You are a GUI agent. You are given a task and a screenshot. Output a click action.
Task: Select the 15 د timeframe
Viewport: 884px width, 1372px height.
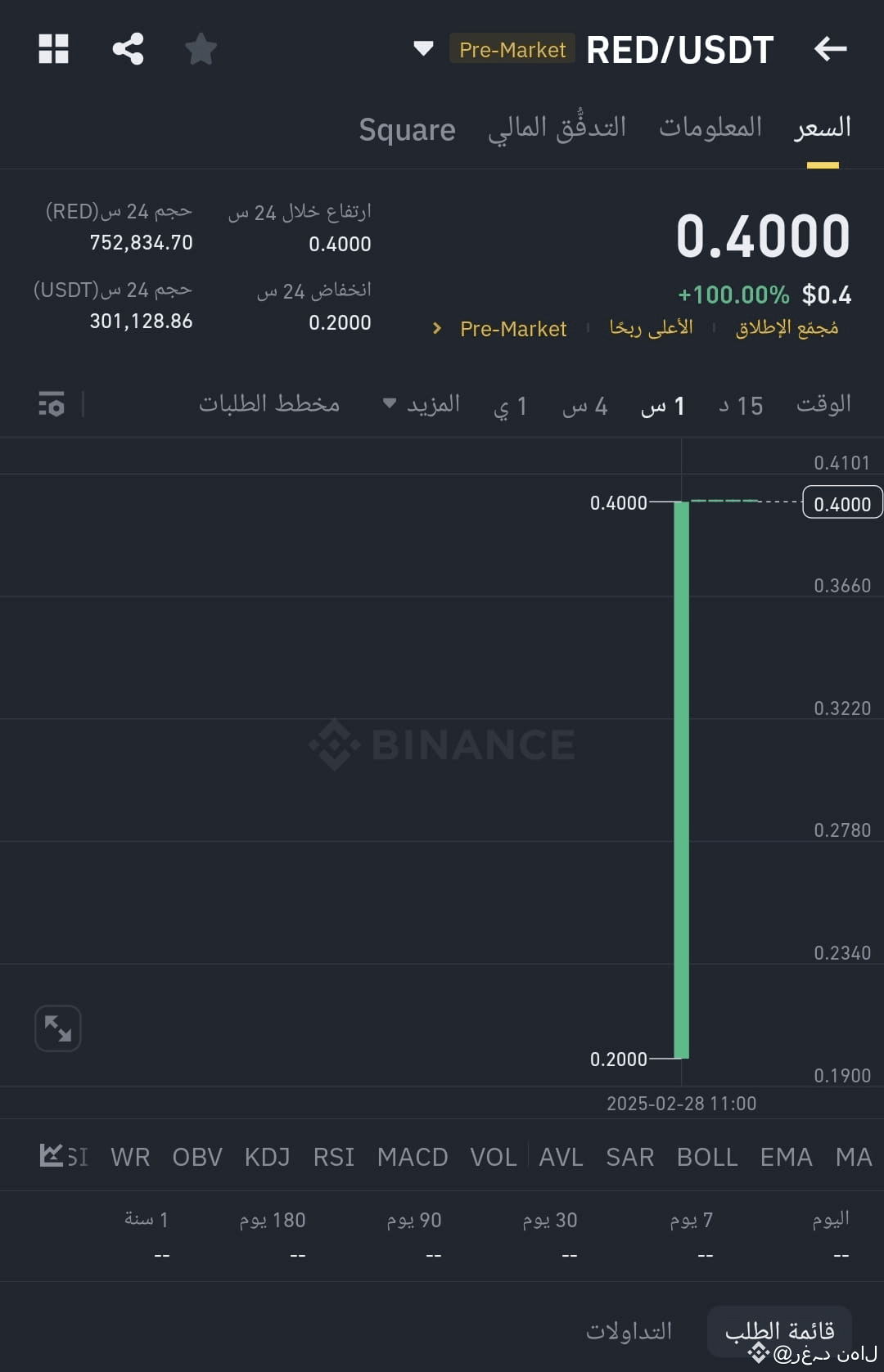[x=741, y=405]
